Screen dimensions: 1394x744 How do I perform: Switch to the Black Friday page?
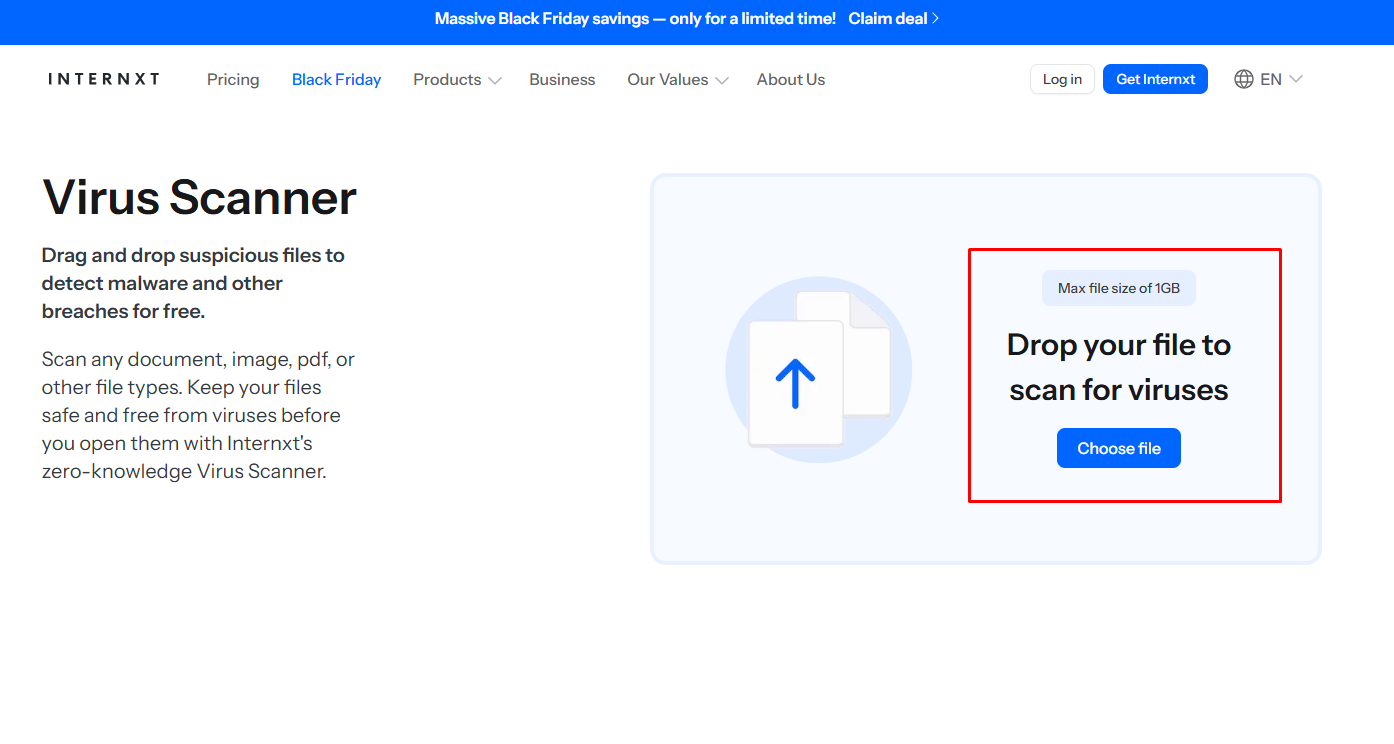[336, 79]
